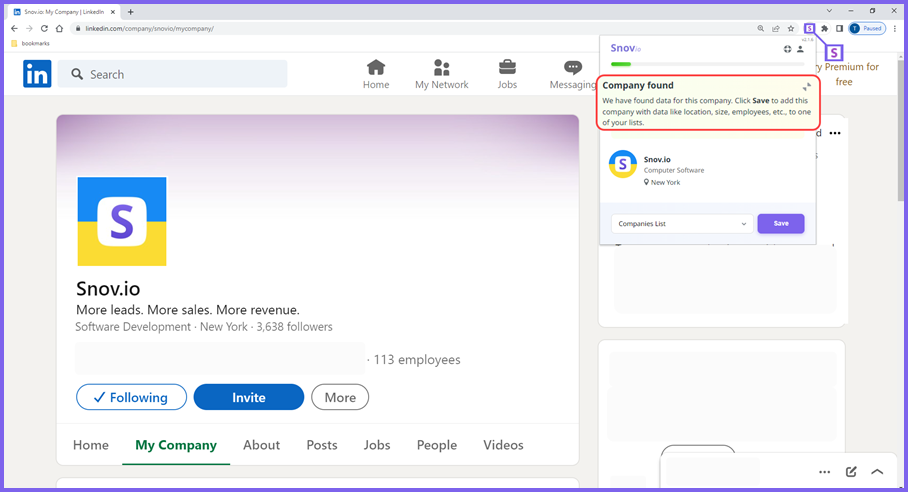Open the Companies List dropdown
This screenshot has width=908, height=492.
(x=682, y=223)
